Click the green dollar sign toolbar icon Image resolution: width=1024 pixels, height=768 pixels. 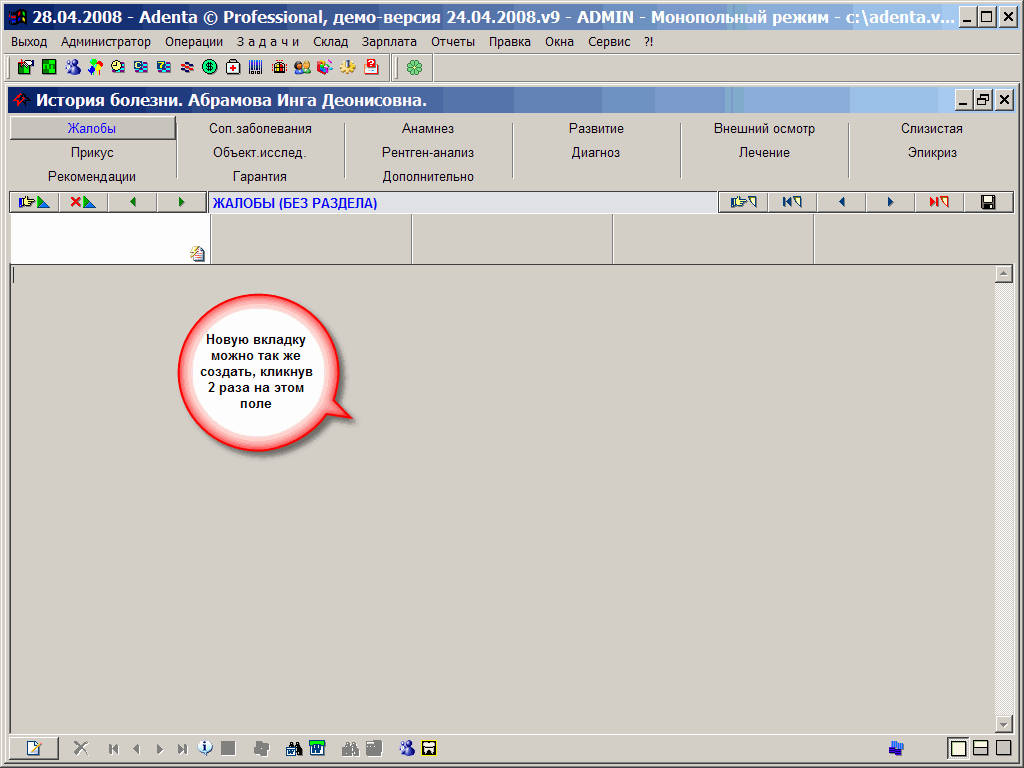point(210,67)
